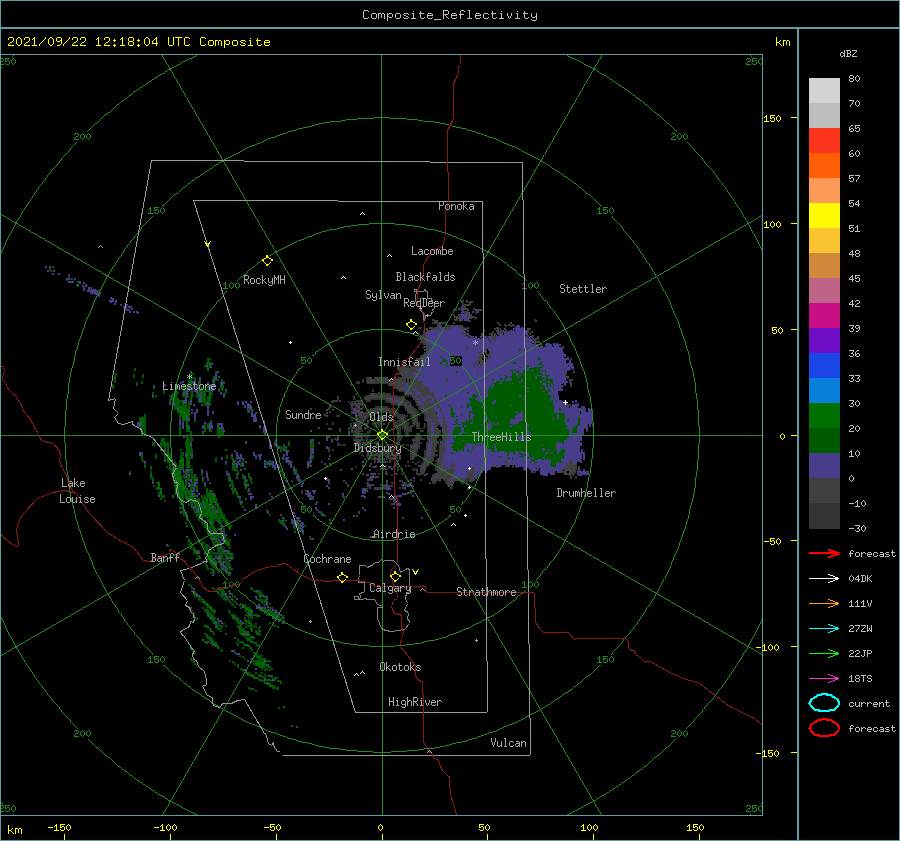The image size is (900, 841).
Task: Click the HighRiver label
Action: [415, 702]
